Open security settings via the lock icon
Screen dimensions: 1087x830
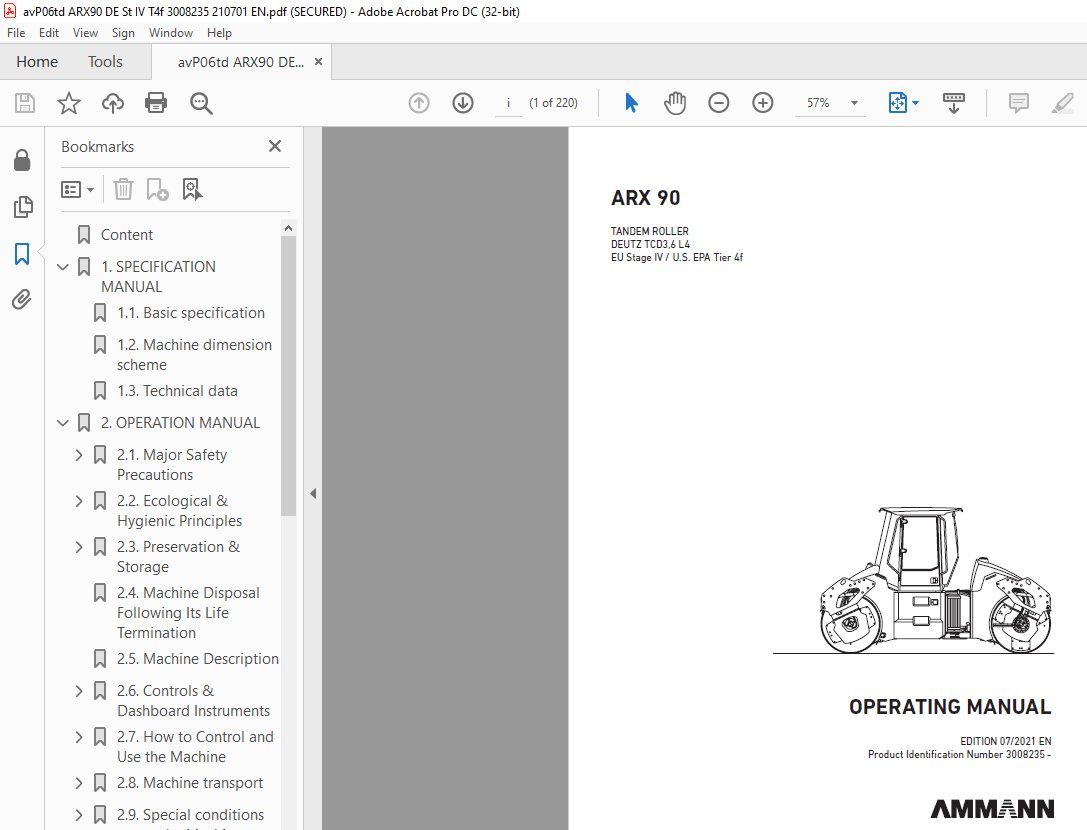[x=22, y=160]
